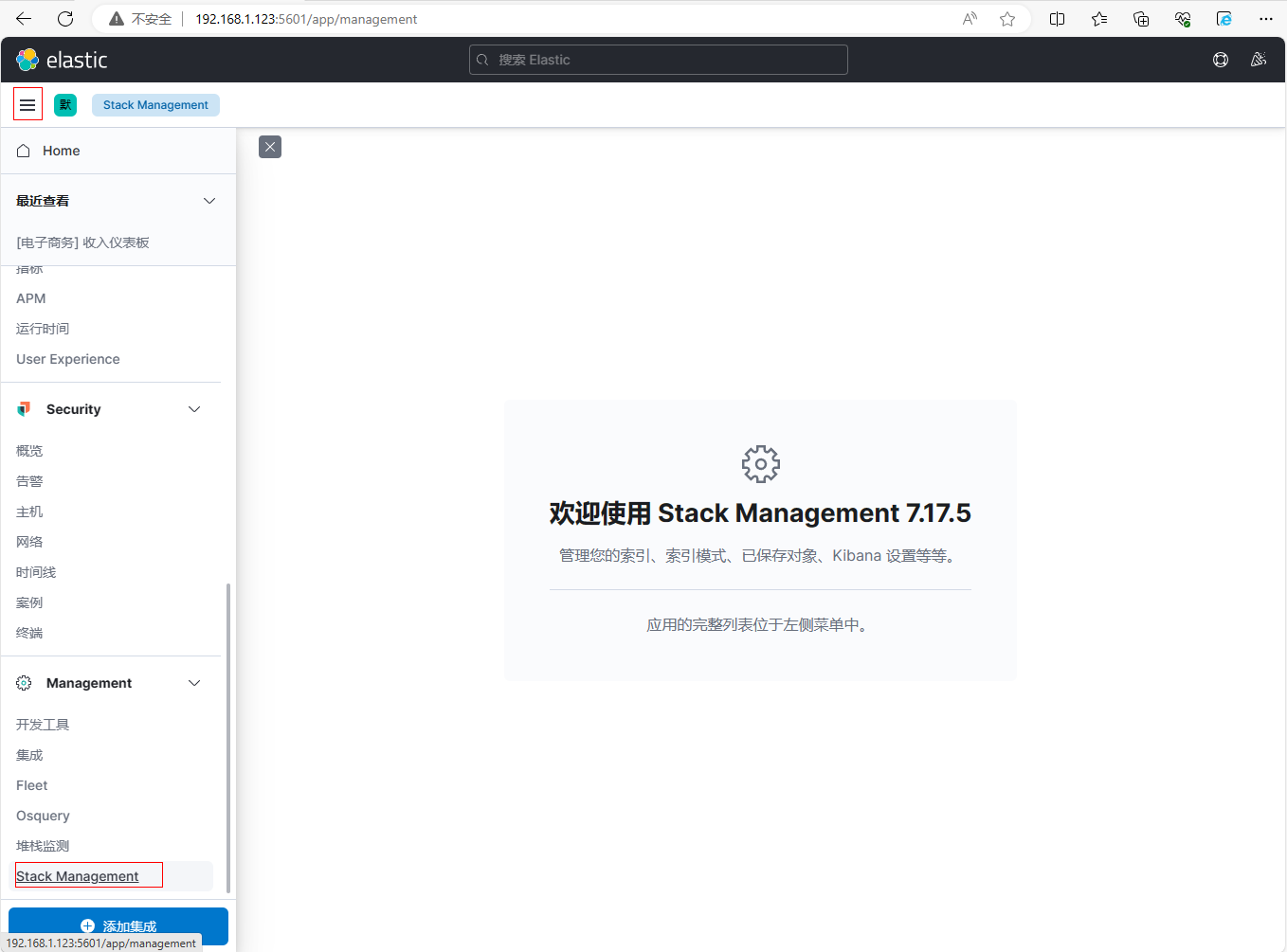Go to Home in sidebar
Screen dimensions: 1287x952
click(61, 151)
